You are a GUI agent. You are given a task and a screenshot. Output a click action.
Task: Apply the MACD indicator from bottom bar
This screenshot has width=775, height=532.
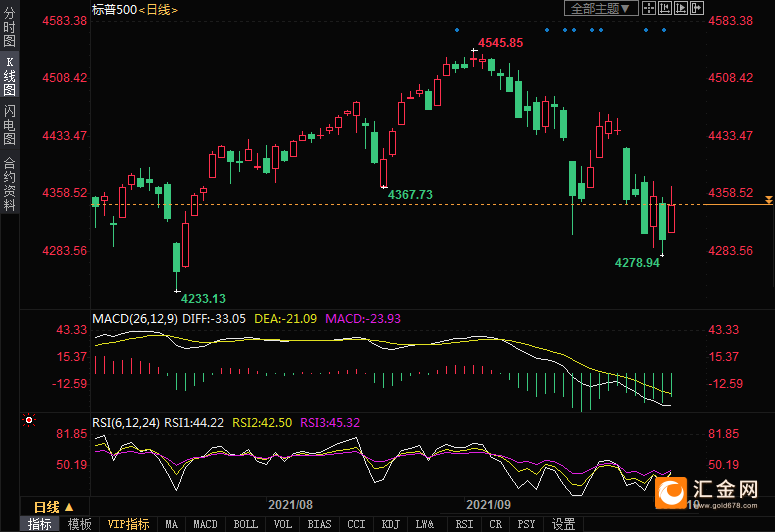point(205,524)
